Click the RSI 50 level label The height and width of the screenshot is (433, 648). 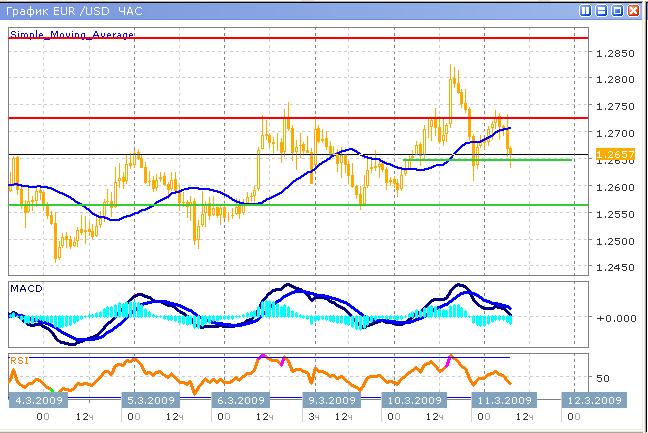click(604, 379)
